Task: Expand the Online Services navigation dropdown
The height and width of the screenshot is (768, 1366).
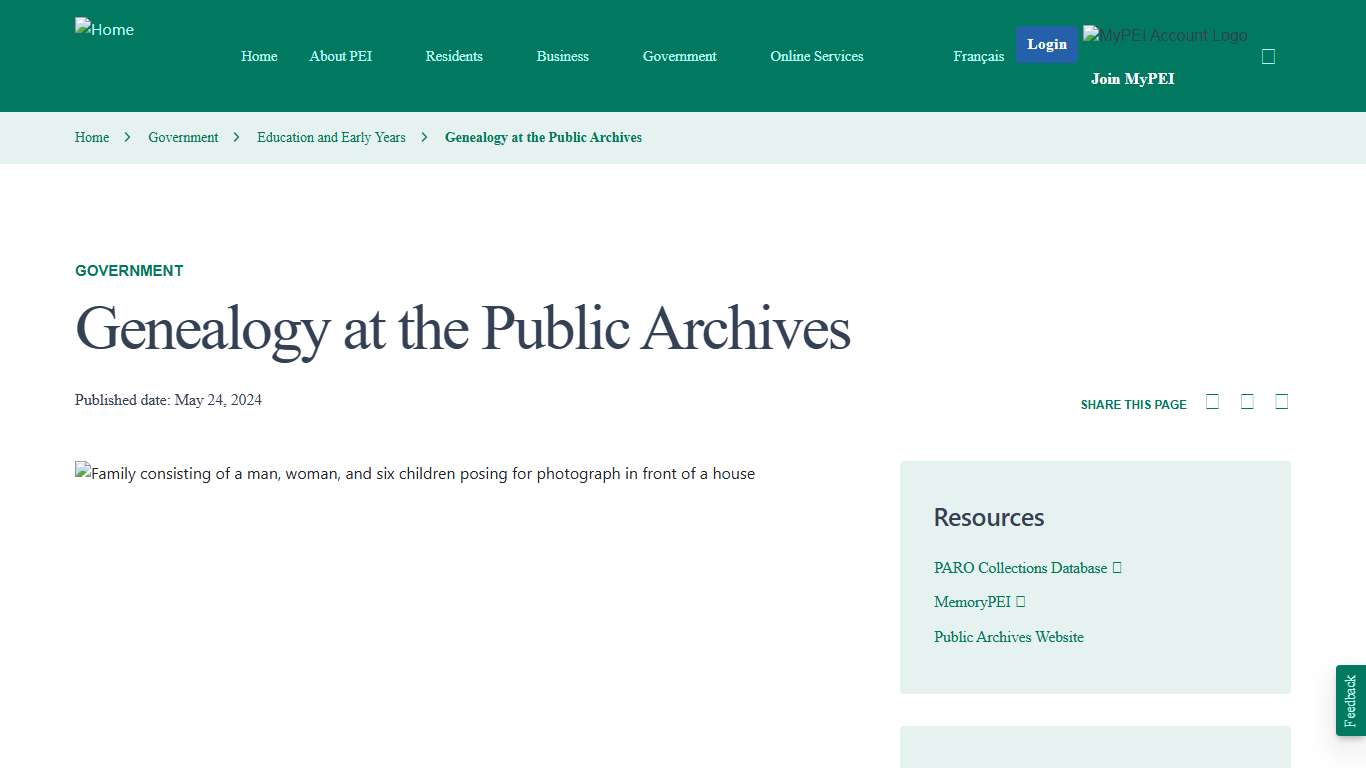Action: (816, 56)
